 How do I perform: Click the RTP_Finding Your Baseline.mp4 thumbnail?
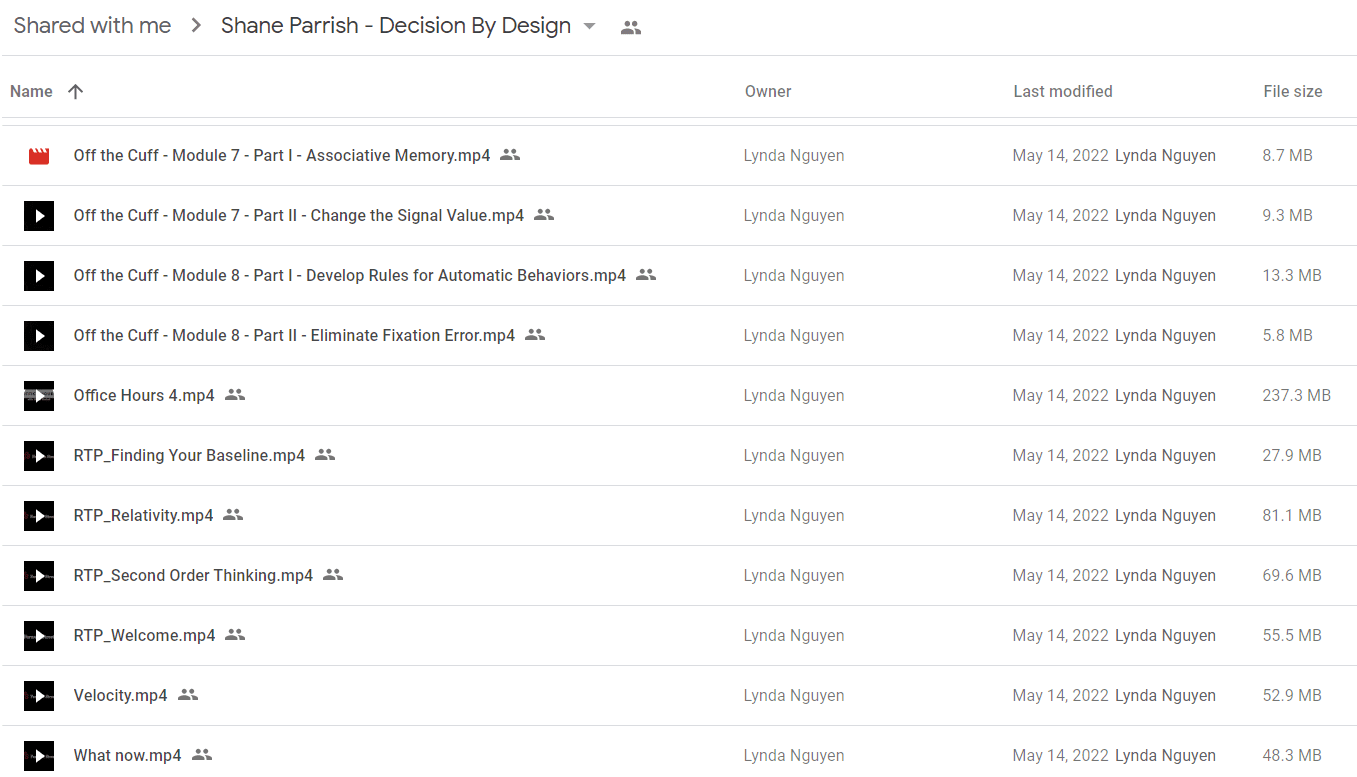pyautogui.click(x=39, y=456)
